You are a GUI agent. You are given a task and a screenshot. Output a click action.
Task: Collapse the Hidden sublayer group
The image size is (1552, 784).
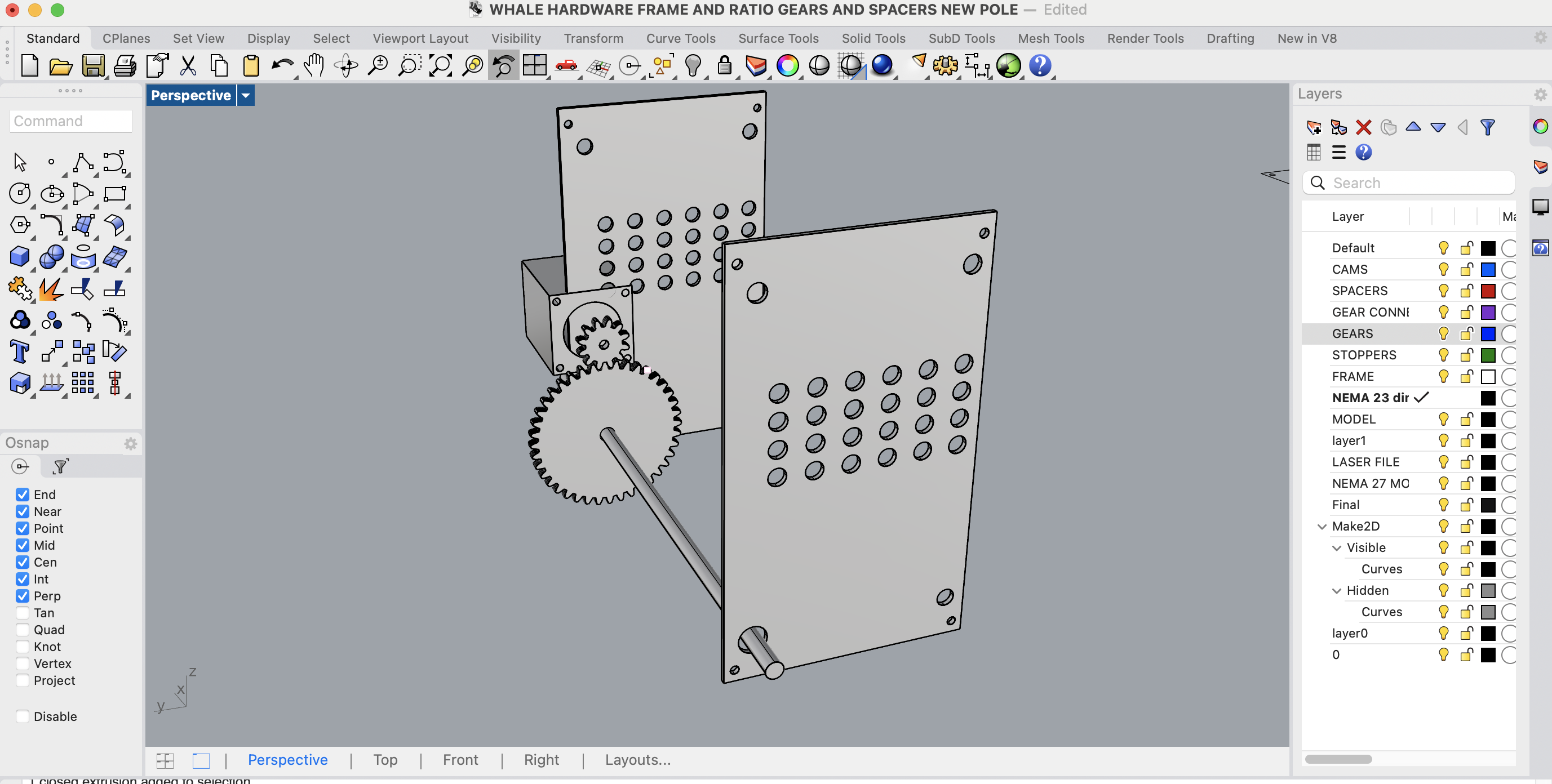point(1336,591)
